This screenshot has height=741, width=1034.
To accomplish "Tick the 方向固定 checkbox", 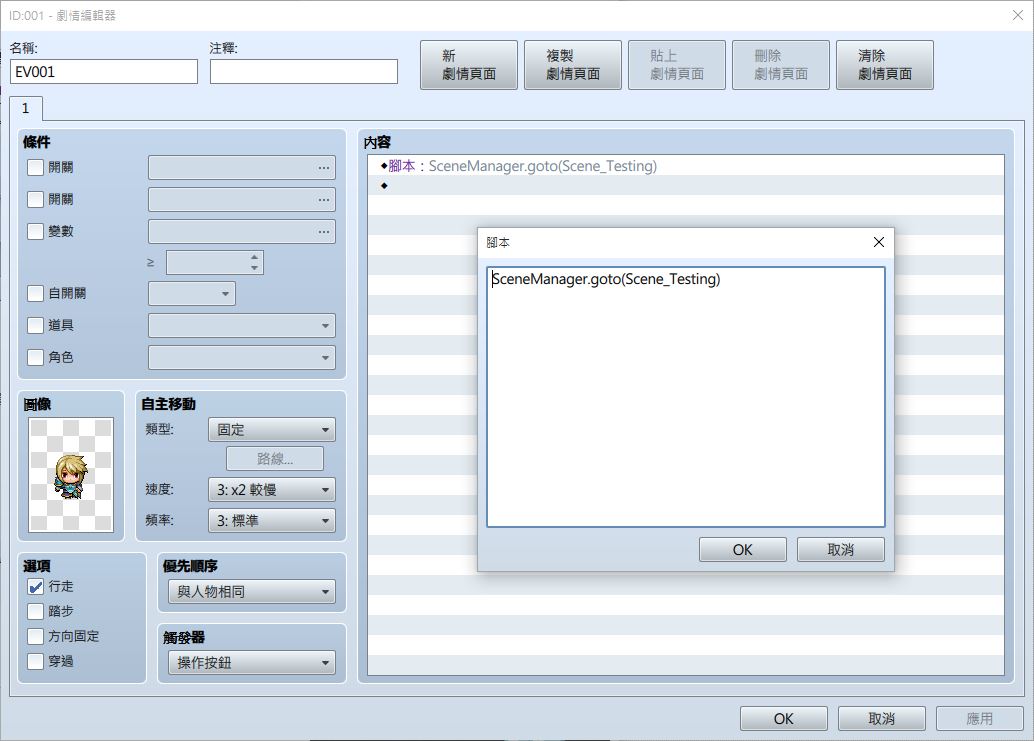I will pyautogui.click(x=36, y=637).
